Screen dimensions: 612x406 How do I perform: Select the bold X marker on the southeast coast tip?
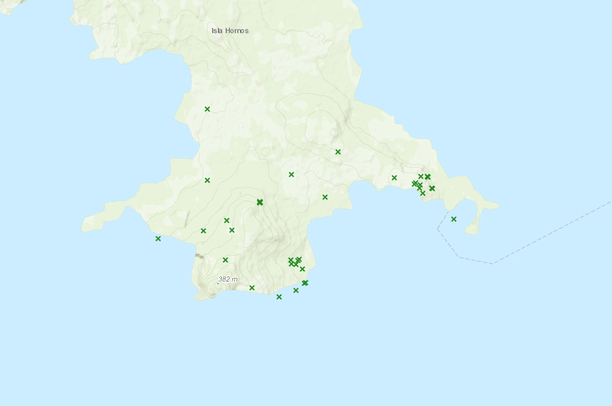(x=305, y=283)
